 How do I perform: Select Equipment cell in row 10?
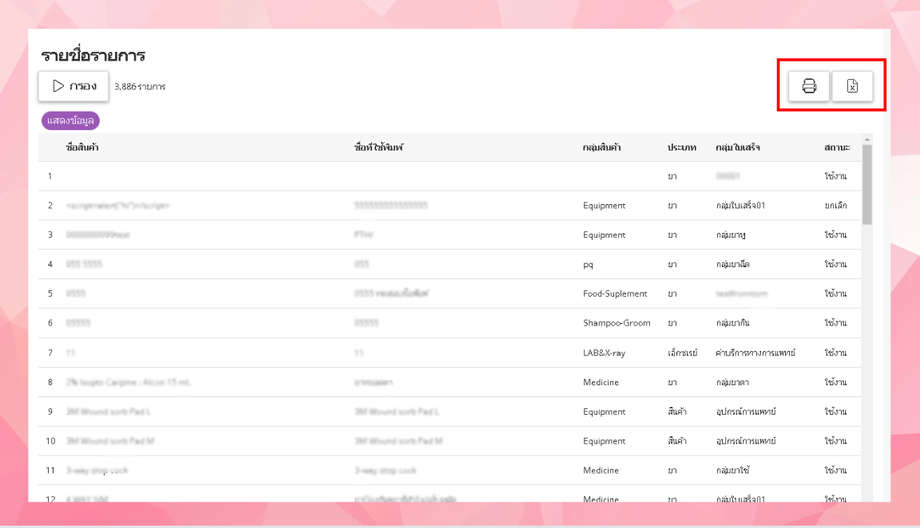pos(604,441)
